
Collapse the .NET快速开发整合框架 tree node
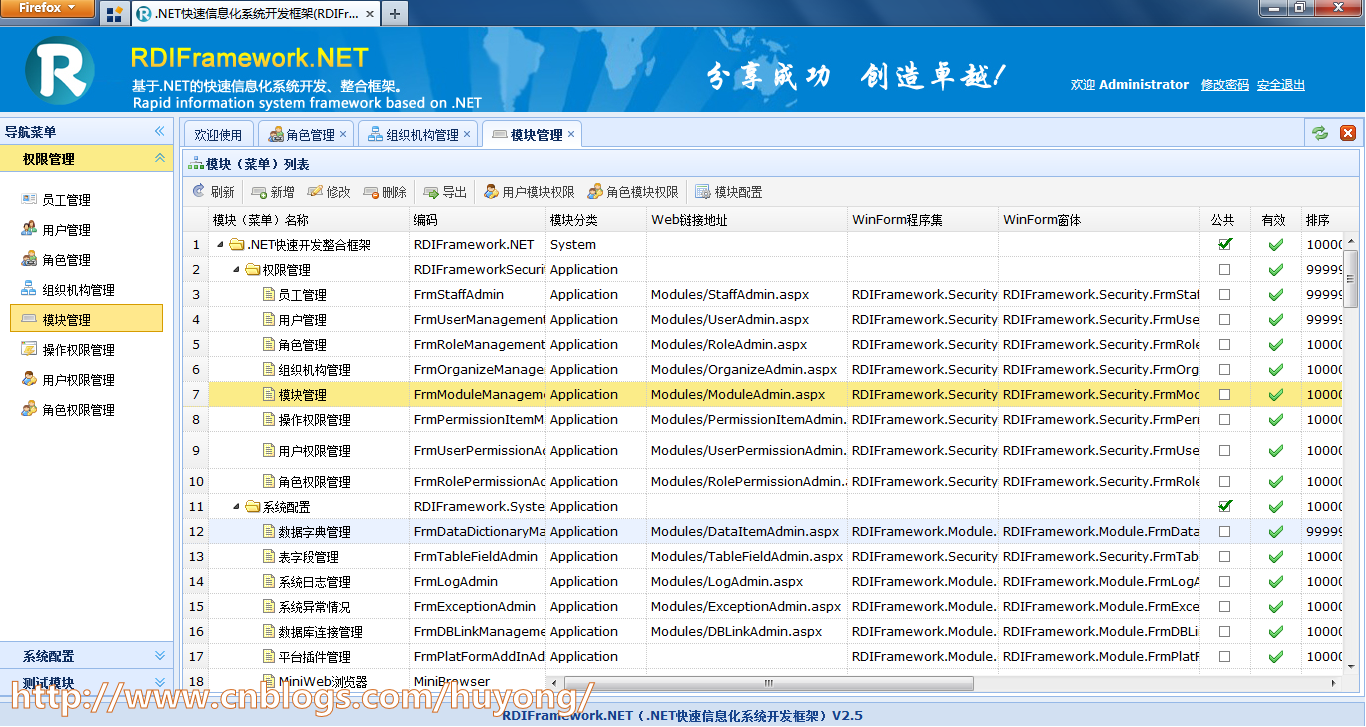[x=220, y=245]
